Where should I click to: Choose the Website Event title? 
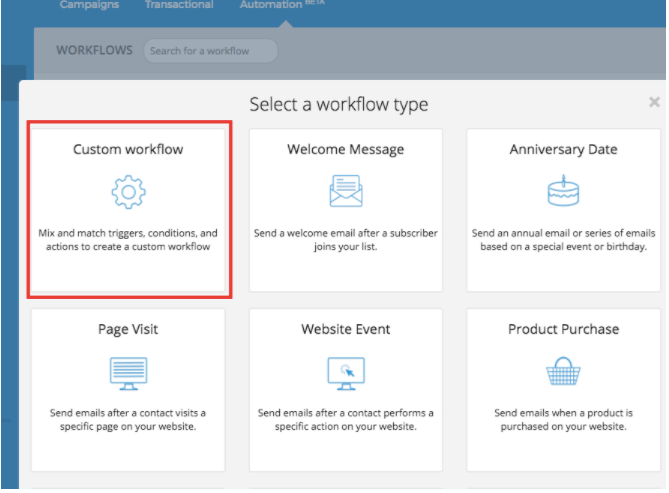tap(346, 329)
